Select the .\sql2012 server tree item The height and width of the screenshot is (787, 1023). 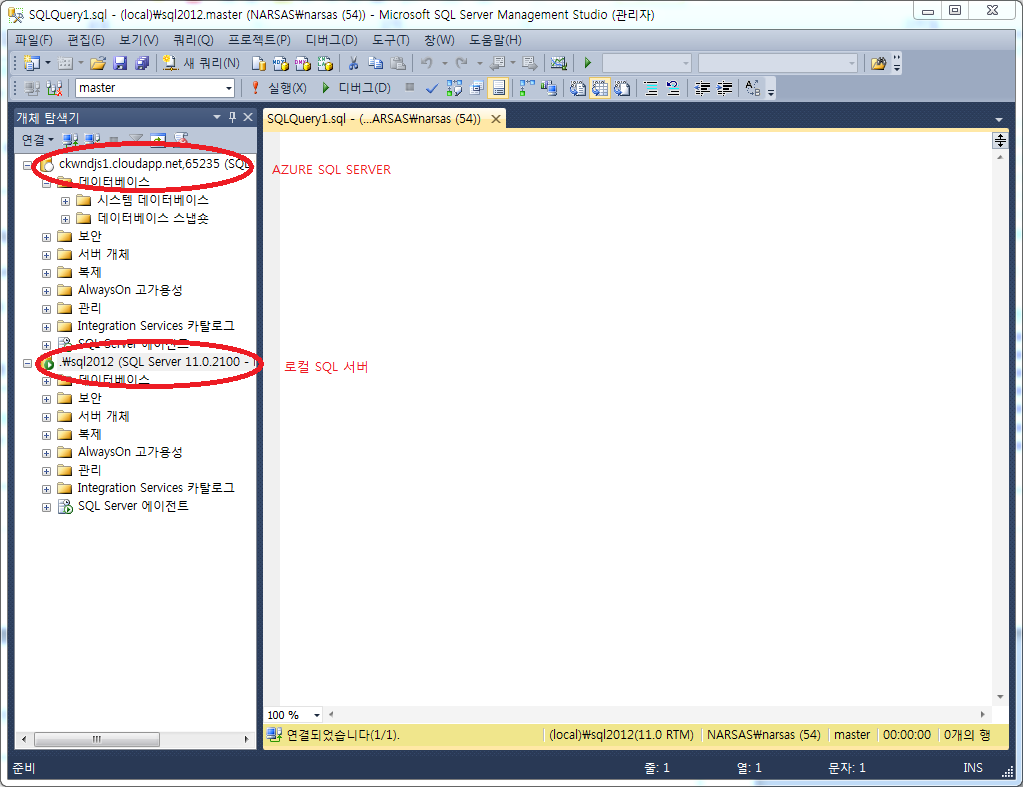(155, 362)
